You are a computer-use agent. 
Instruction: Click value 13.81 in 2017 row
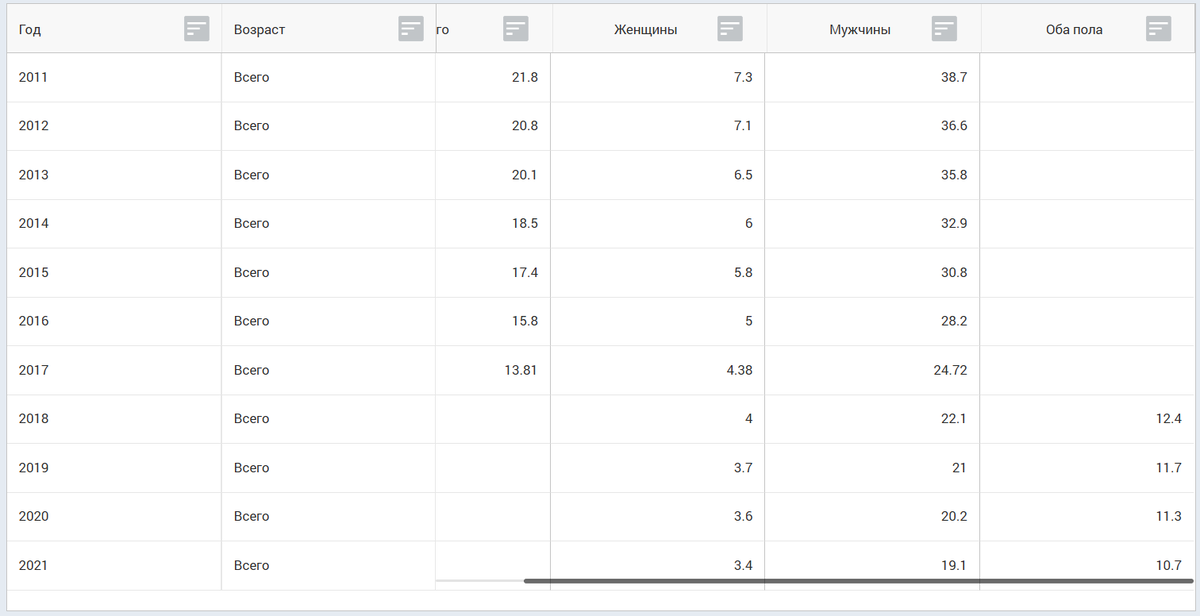point(521,370)
